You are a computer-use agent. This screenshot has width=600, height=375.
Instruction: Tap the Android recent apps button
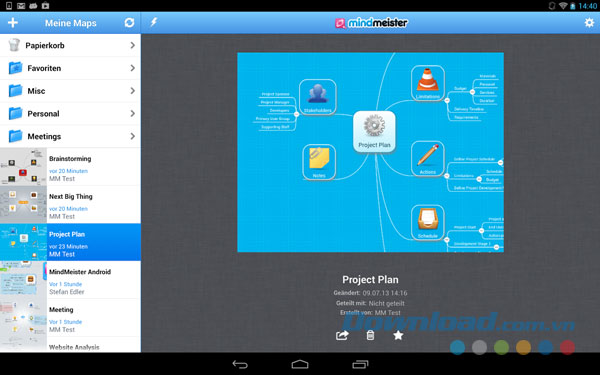coord(360,364)
